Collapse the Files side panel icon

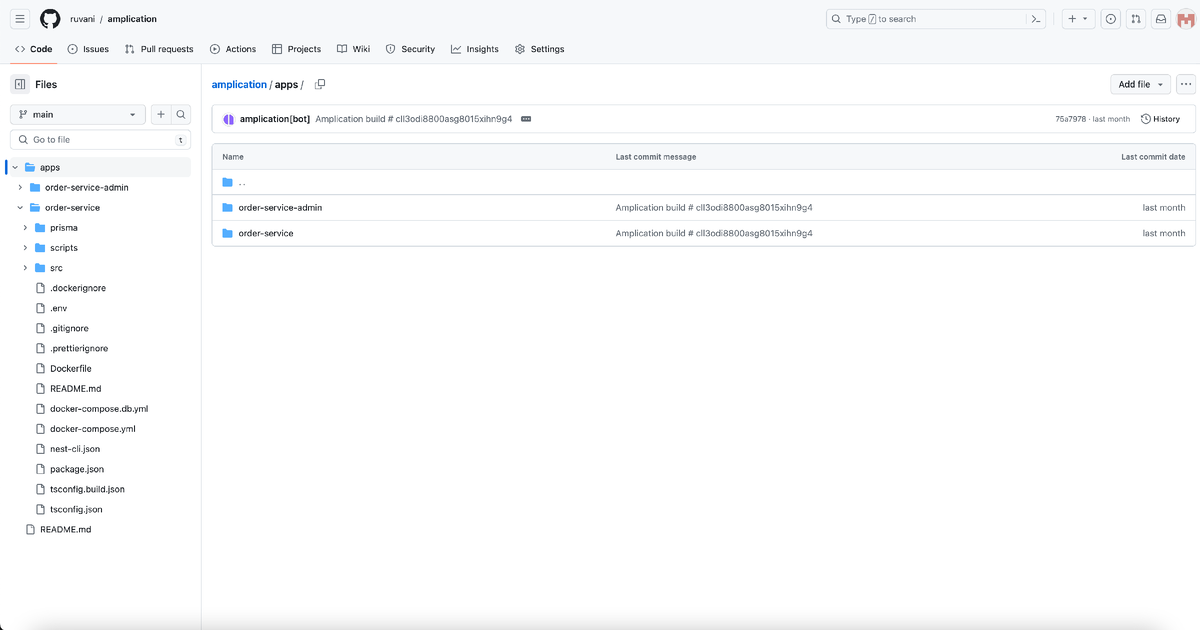[x=20, y=85]
